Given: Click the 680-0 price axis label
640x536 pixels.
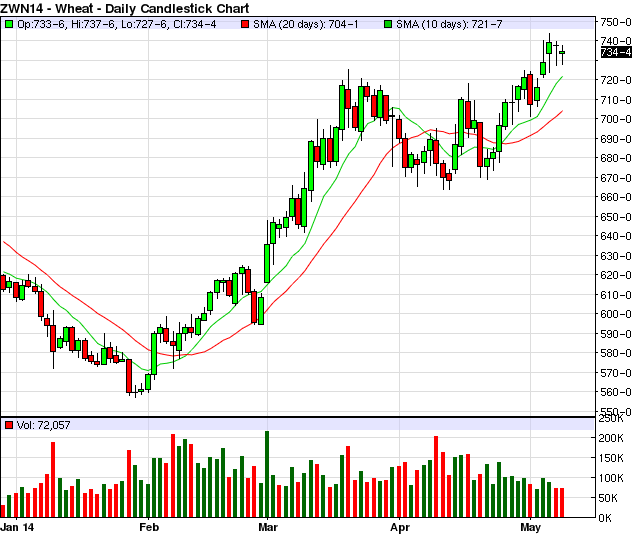Looking at the screenshot, I should (616, 158).
